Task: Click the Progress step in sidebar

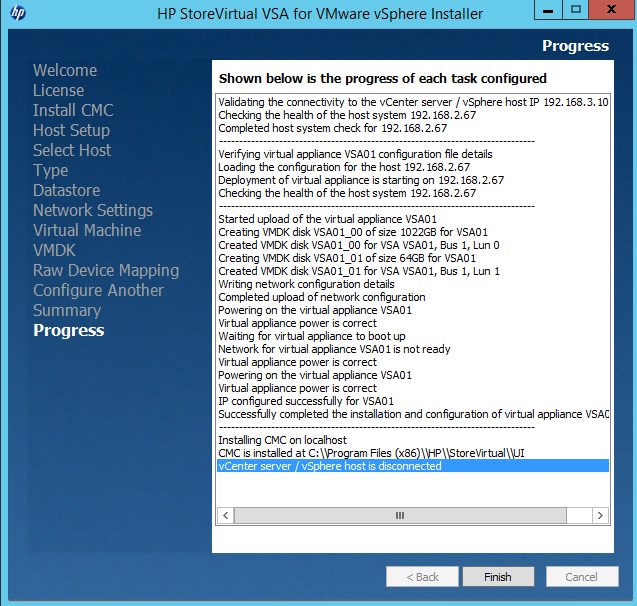Action: [x=68, y=330]
